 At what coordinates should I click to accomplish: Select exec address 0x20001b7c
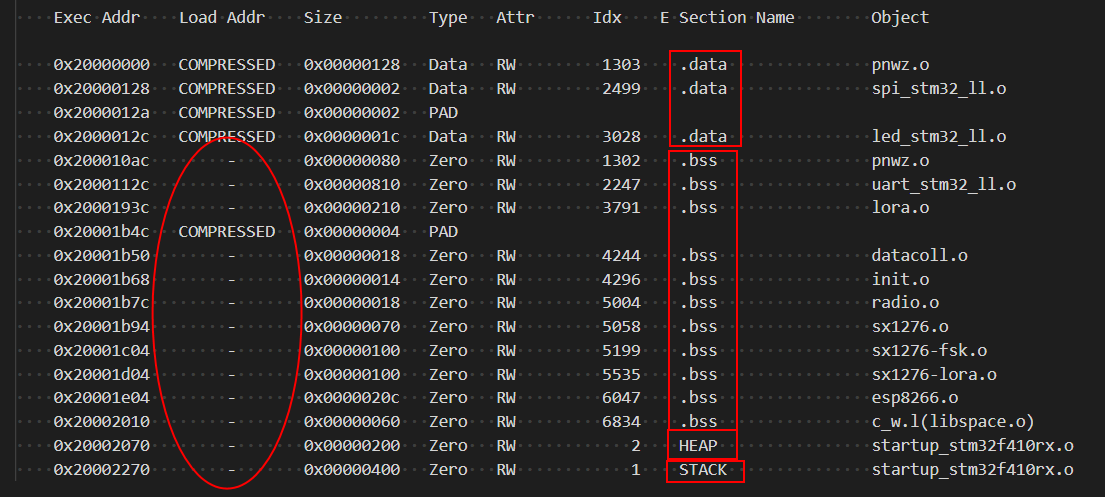tap(101, 303)
